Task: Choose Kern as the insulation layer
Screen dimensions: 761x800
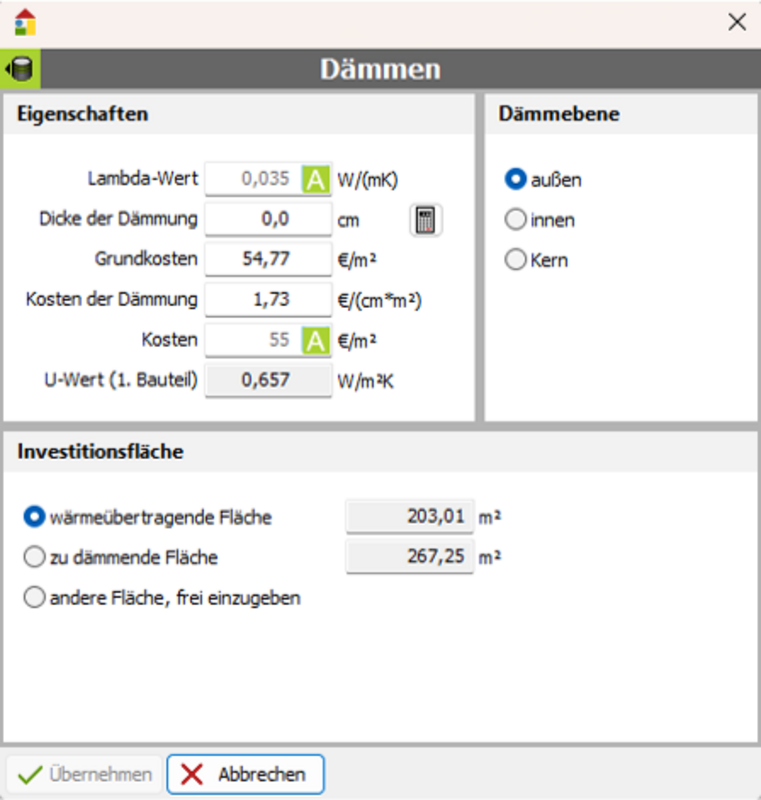Action: (x=516, y=260)
